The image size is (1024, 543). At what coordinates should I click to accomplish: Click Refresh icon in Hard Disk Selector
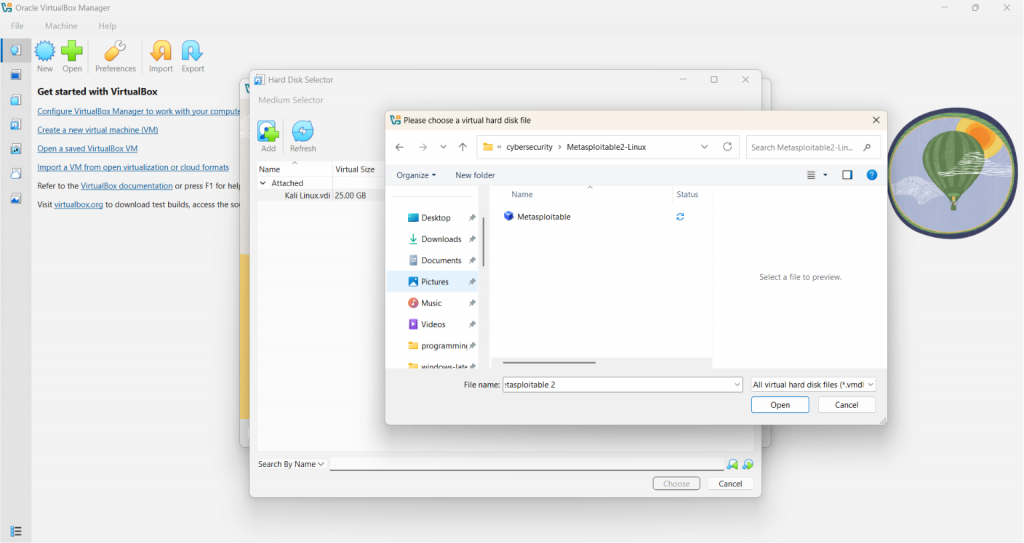tap(302, 131)
